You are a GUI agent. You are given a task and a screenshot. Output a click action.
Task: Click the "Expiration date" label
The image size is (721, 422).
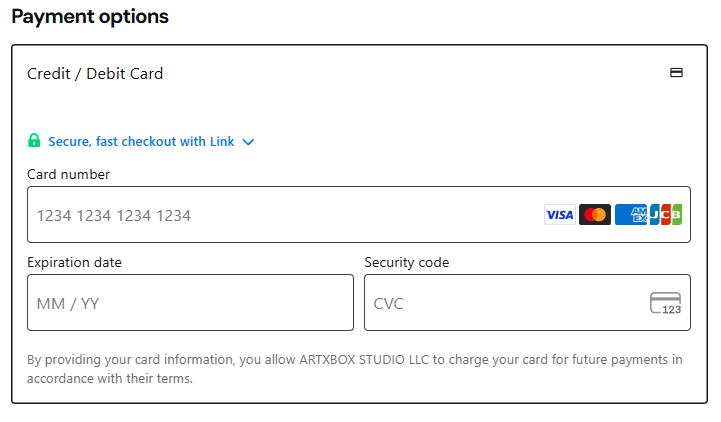coord(75,262)
